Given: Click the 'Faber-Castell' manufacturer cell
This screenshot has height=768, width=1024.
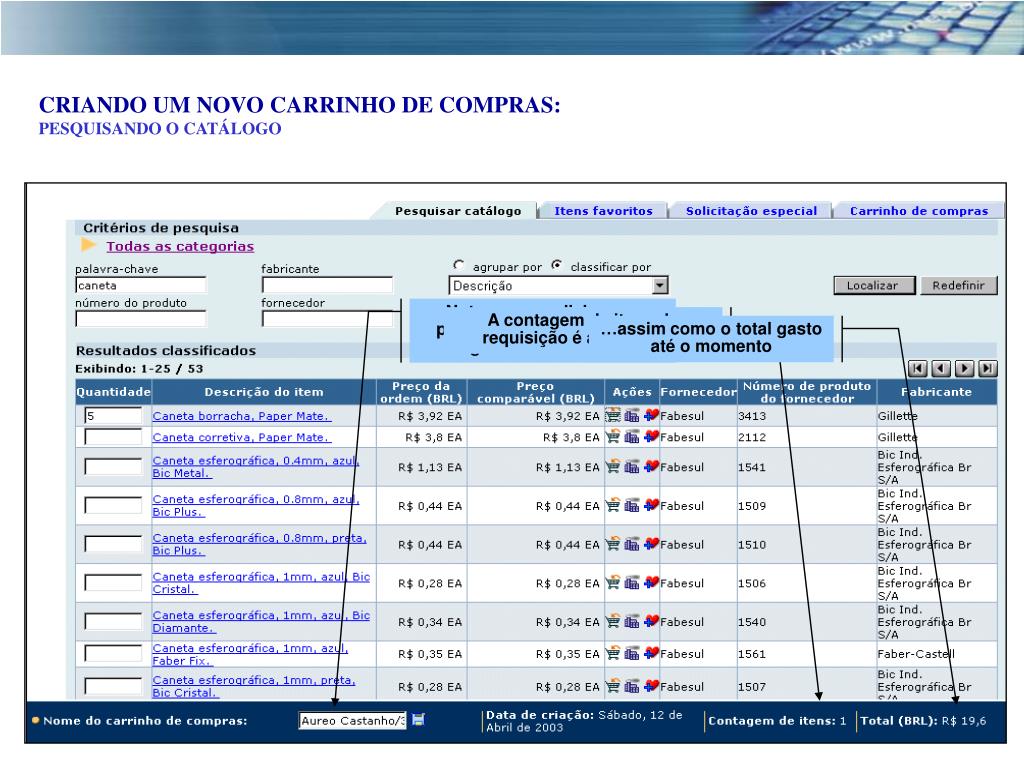Looking at the screenshot, I should (x=916, y=654).
